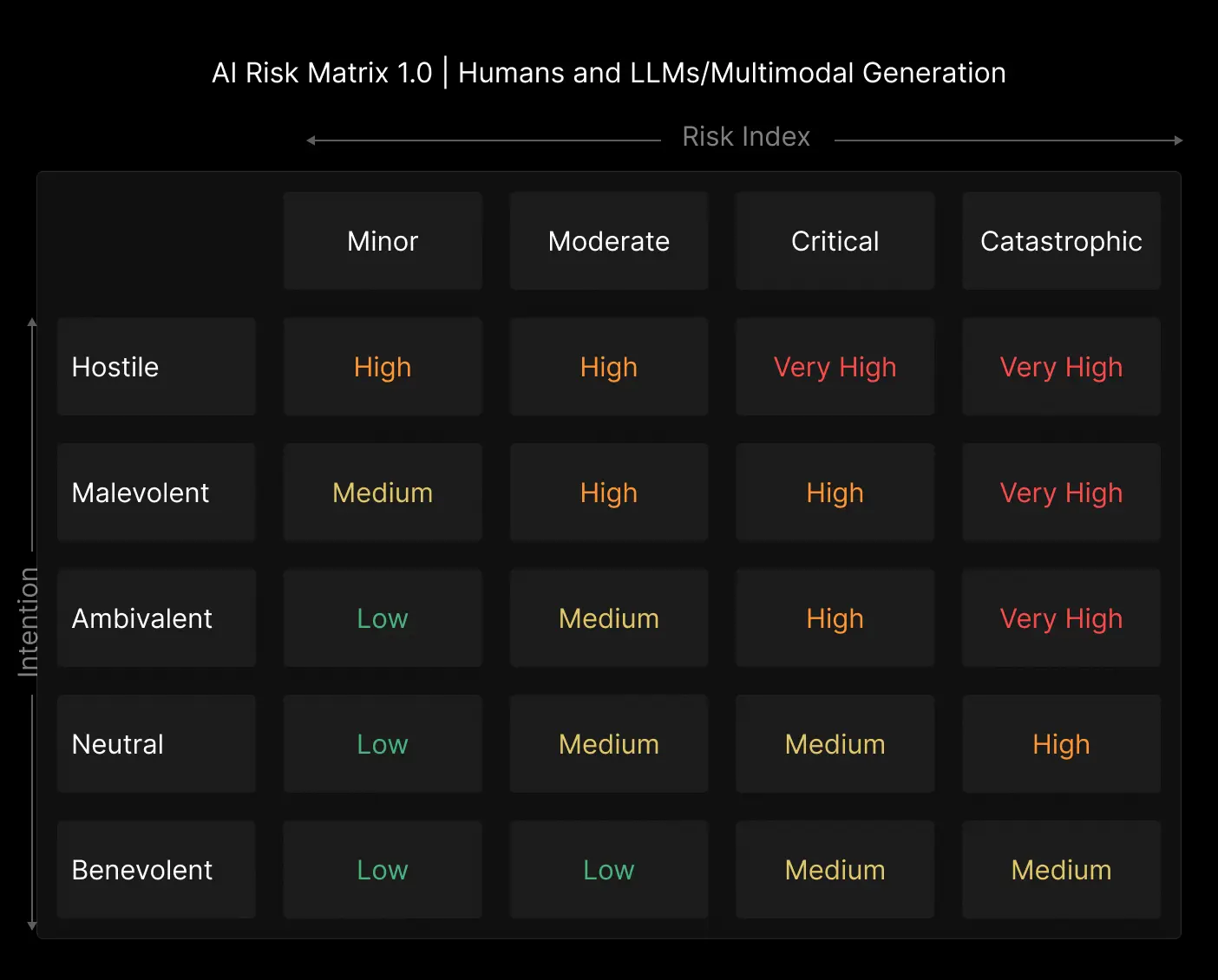This screenshot has height=980, width=1218.
Task: Click the Ambivalent row label
Action: point(156,618)
